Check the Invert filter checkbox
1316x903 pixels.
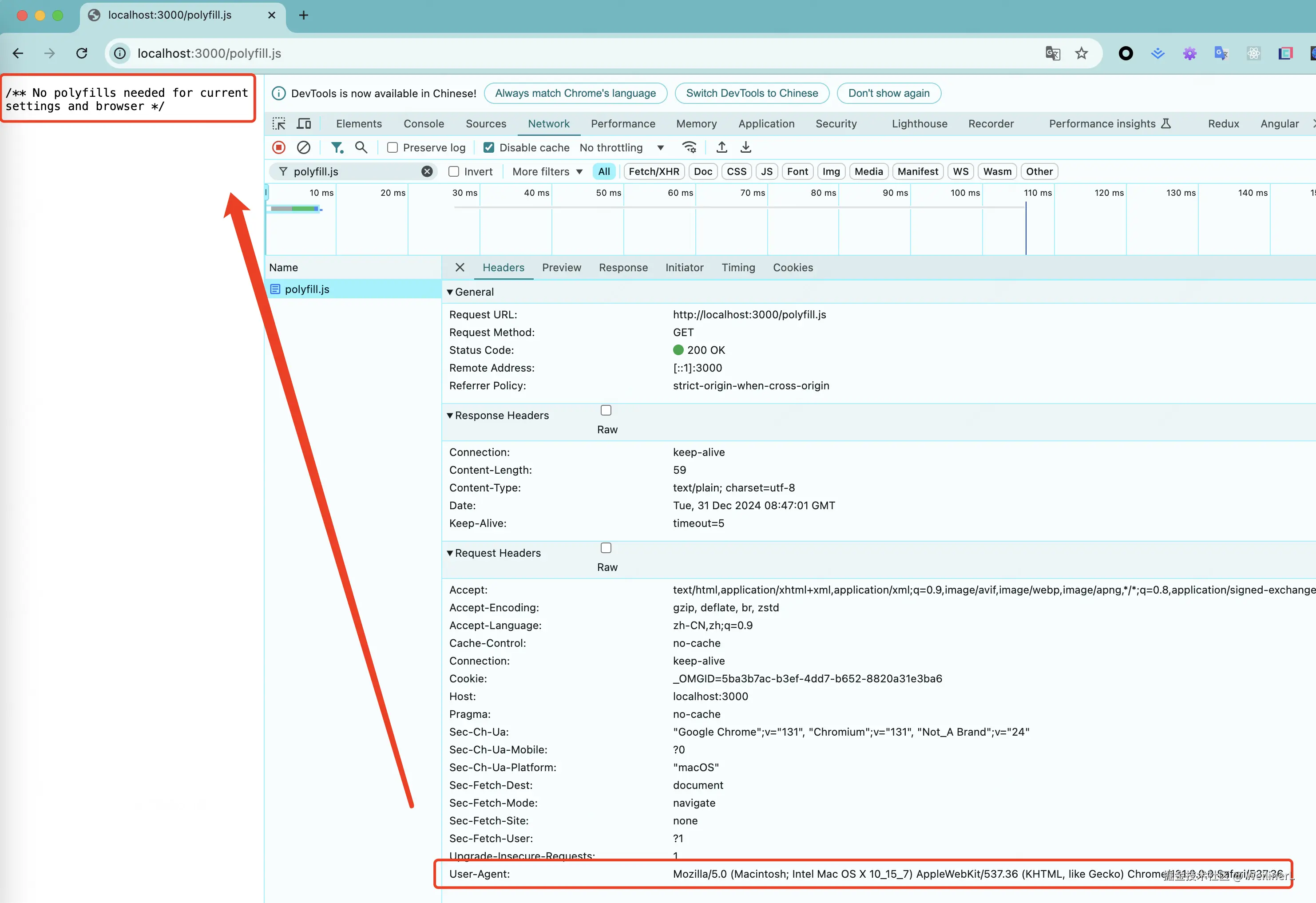point(454,171)
